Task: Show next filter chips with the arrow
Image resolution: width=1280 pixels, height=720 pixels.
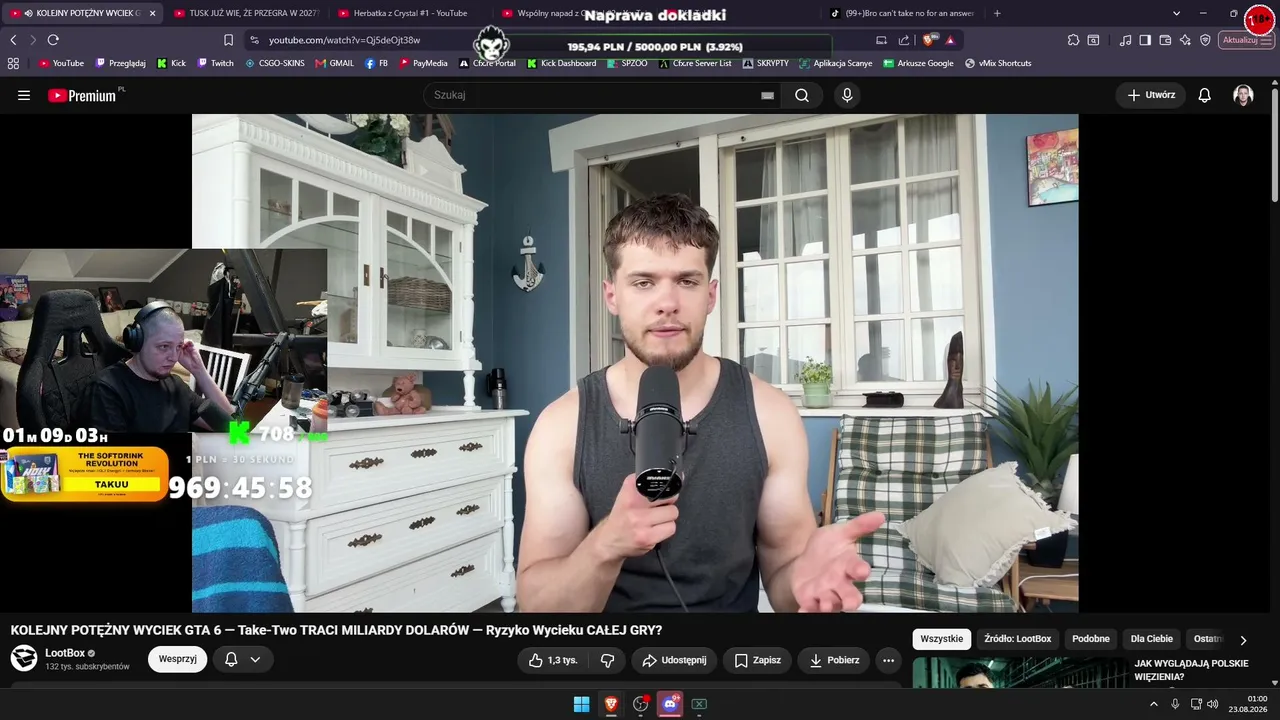Action: [x=1243, y=640]
